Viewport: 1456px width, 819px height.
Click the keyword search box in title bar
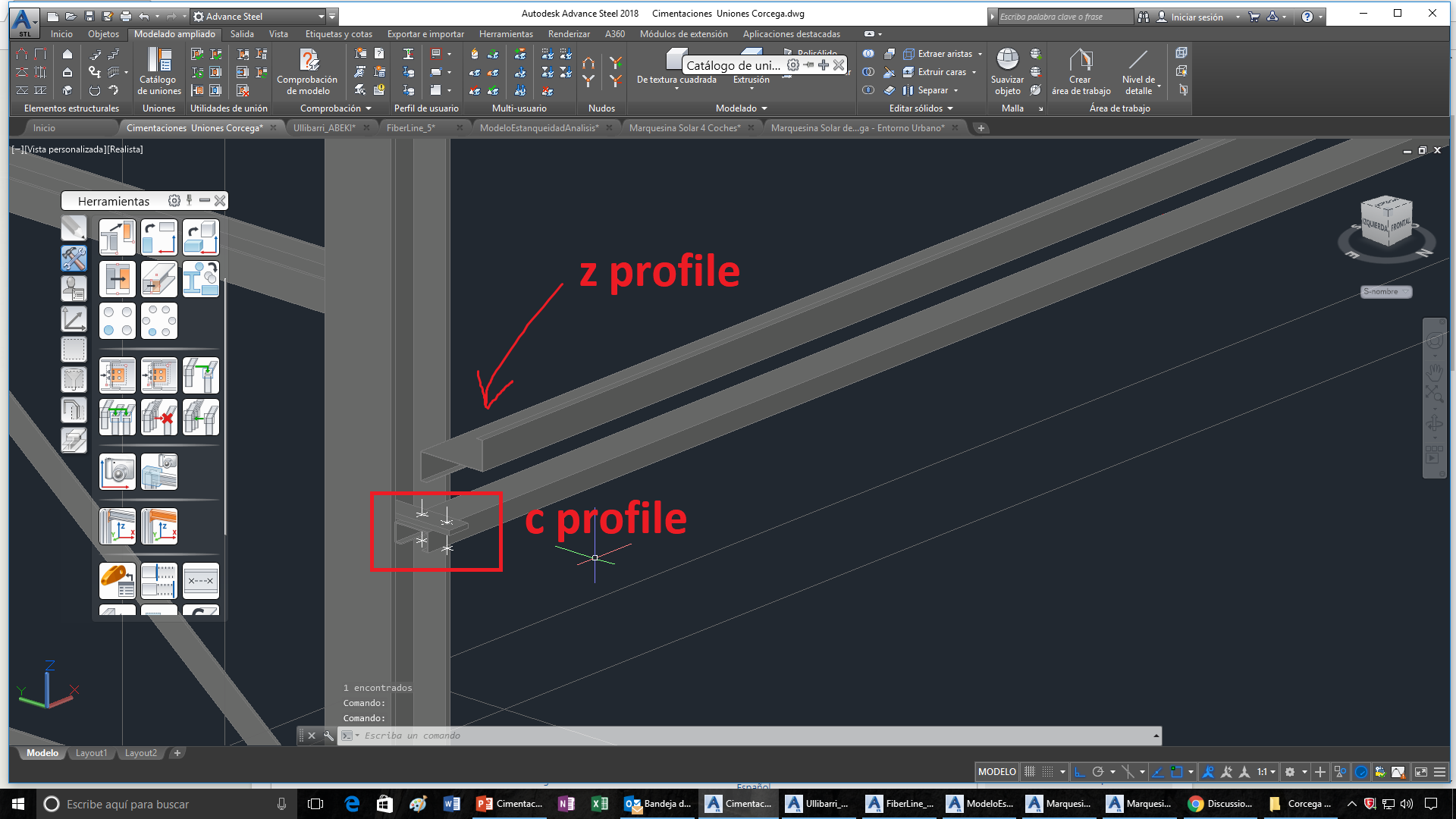click(1065, 17)
